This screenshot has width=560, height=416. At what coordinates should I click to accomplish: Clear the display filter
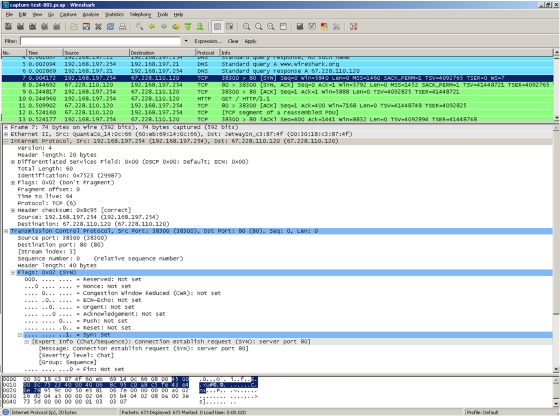pyautogui.click(x=233, y=41)
